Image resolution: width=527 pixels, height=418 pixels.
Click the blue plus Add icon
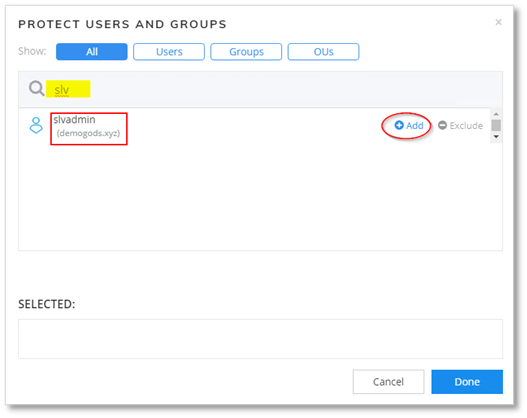pyautogui.click(x=399, y=125)
